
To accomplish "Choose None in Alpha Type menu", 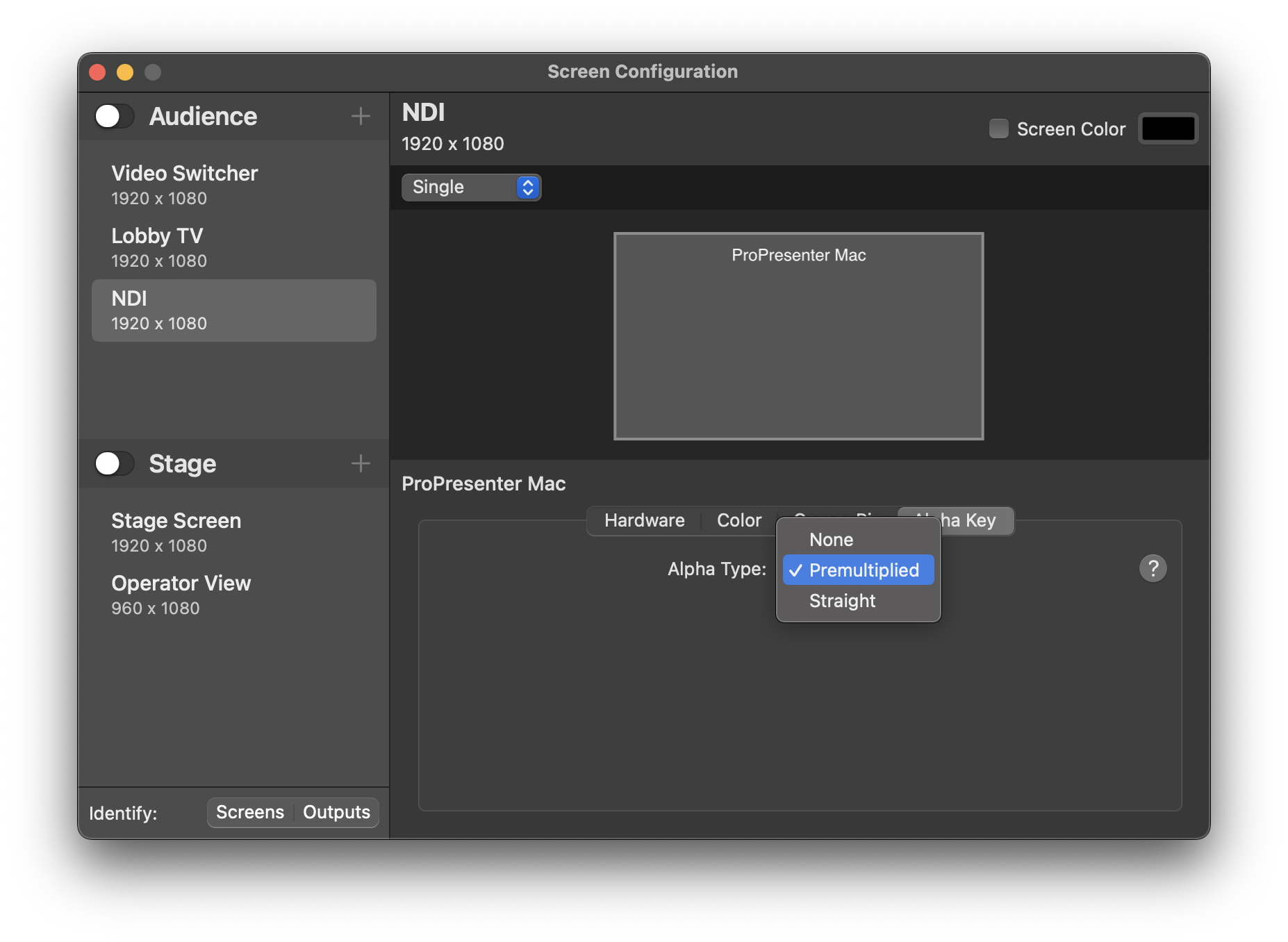I will [x=858, y=540].
